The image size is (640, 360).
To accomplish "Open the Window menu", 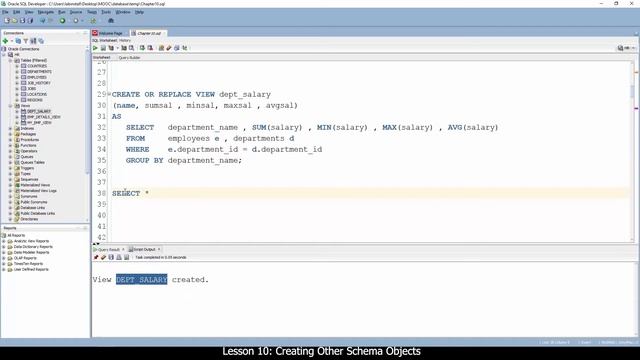I will (123, 12).
